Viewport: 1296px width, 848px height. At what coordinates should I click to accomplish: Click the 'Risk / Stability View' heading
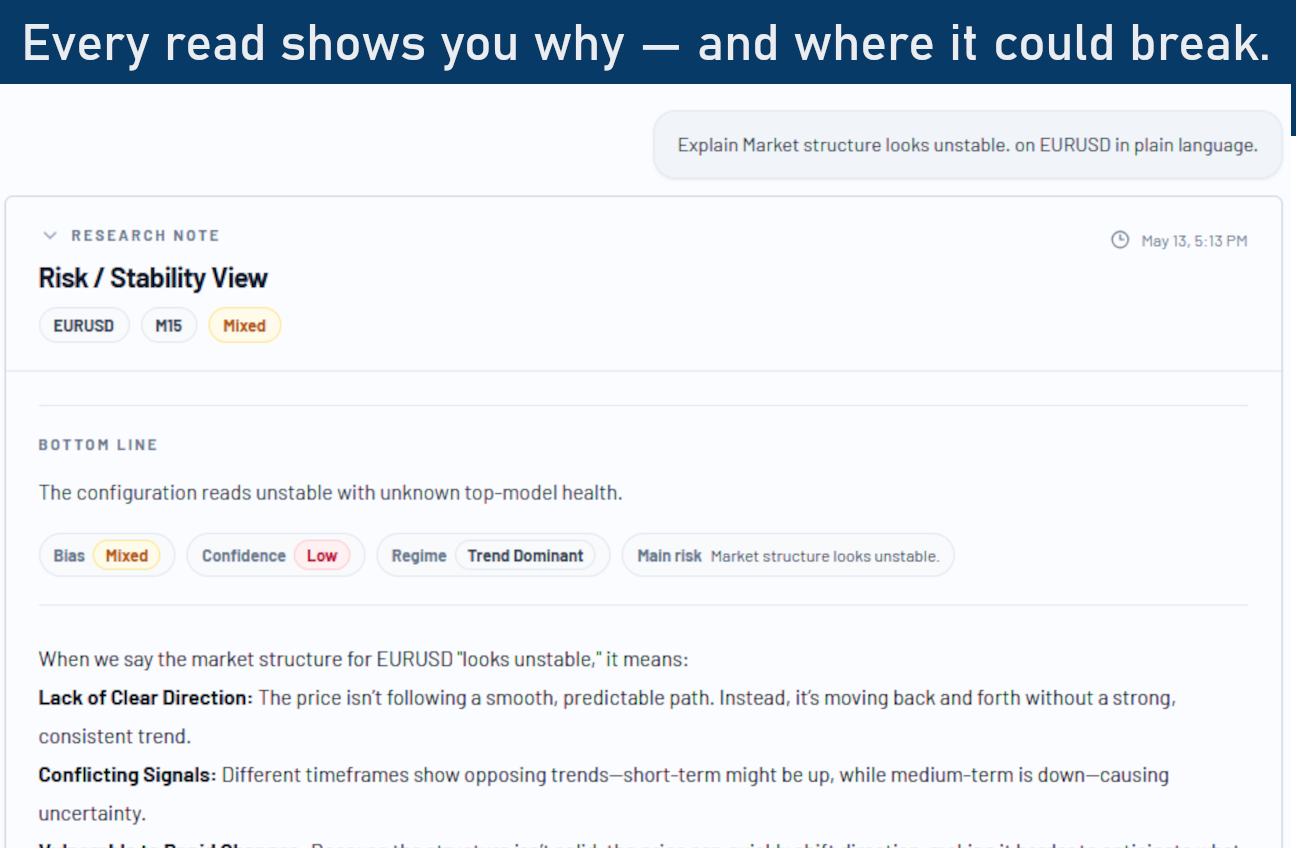[153, 278]
